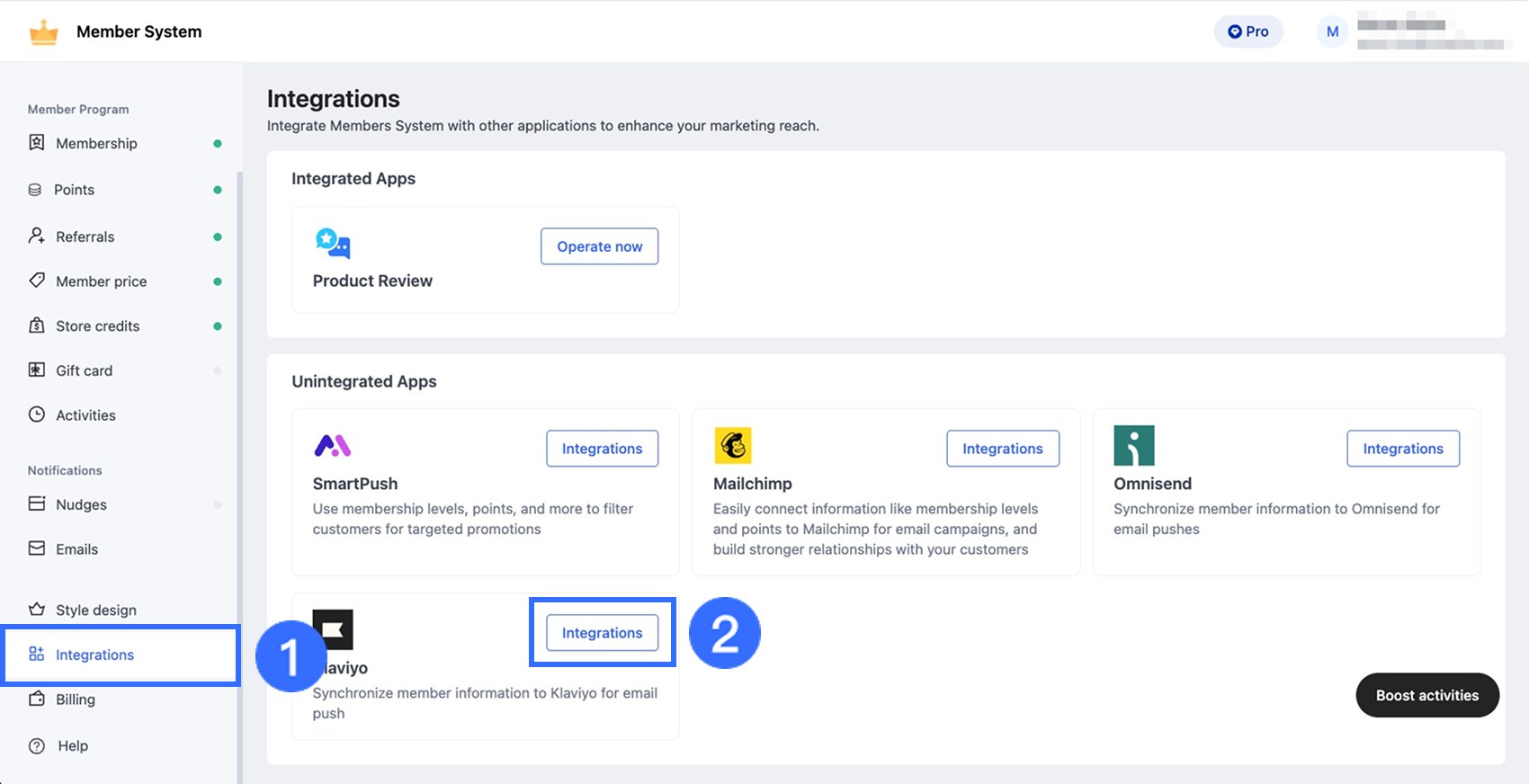Click the Help question mark icon
Viewport: 1529px width, 784px height.
pyautogui.click(x=37, y=746)
